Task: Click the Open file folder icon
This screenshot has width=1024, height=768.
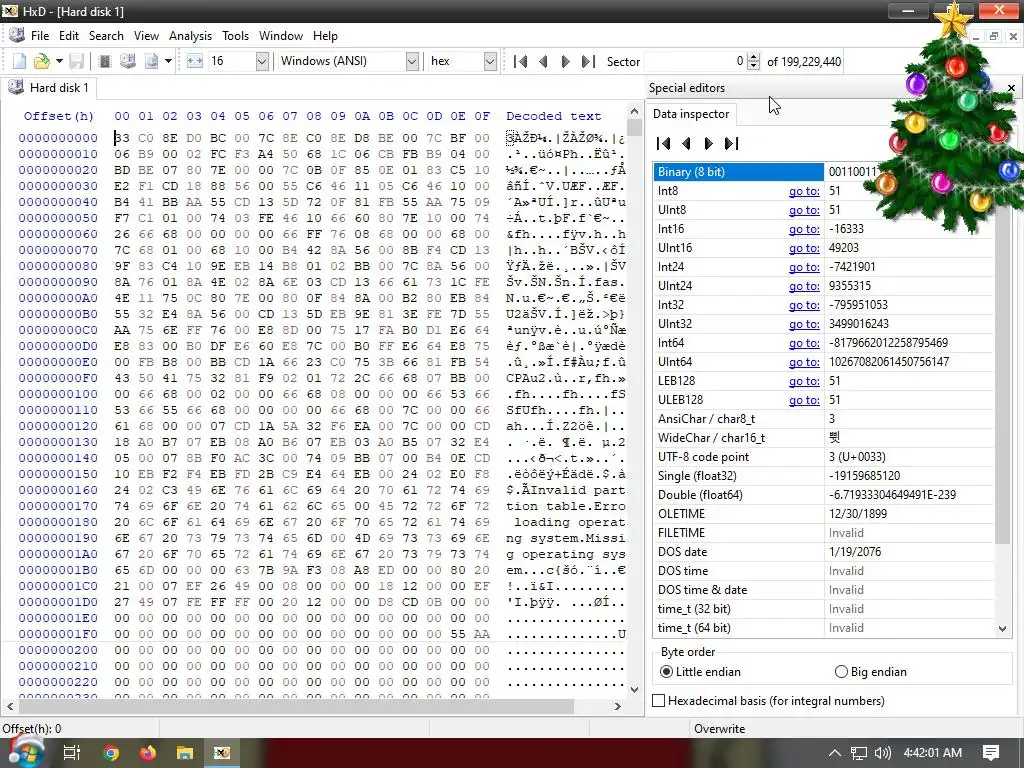Action: tap(42, 61)
